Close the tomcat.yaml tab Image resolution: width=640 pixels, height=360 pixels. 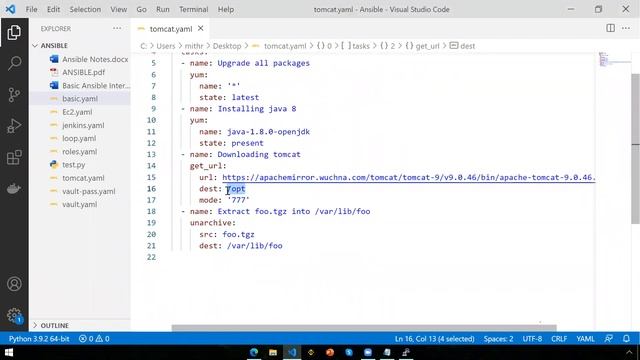click(x=200, y=28)
